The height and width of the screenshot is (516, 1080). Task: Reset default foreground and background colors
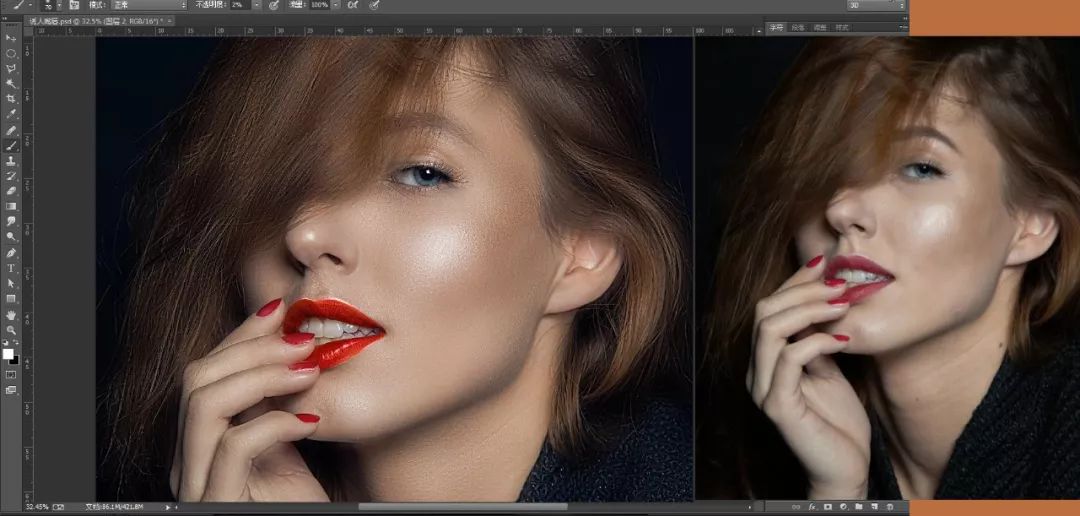6,342
